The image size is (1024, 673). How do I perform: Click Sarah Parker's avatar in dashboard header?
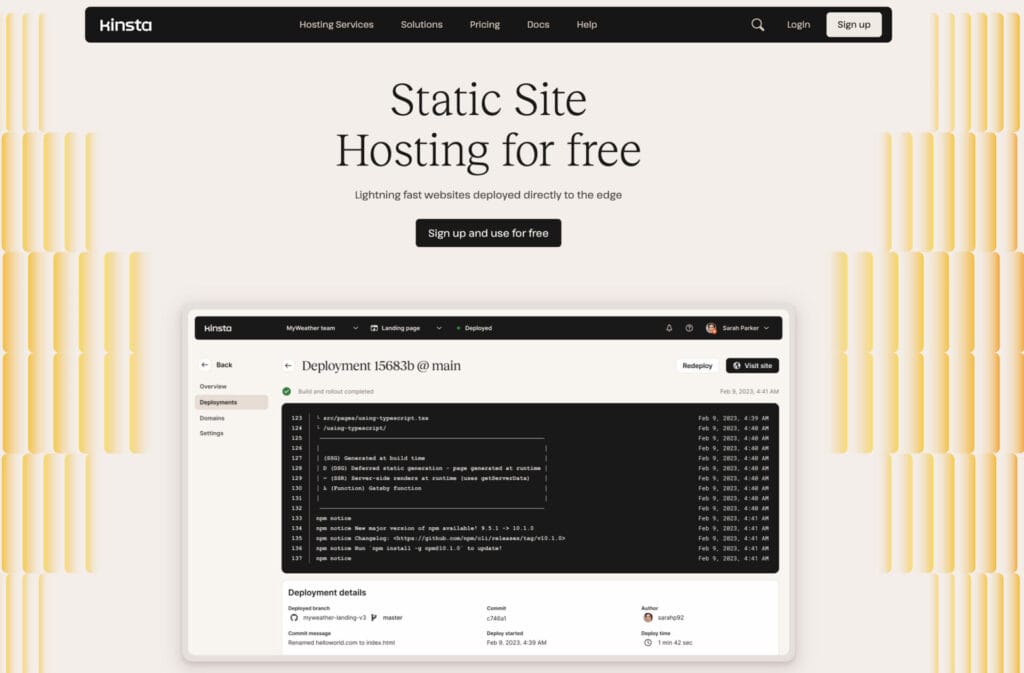[711, 328]
